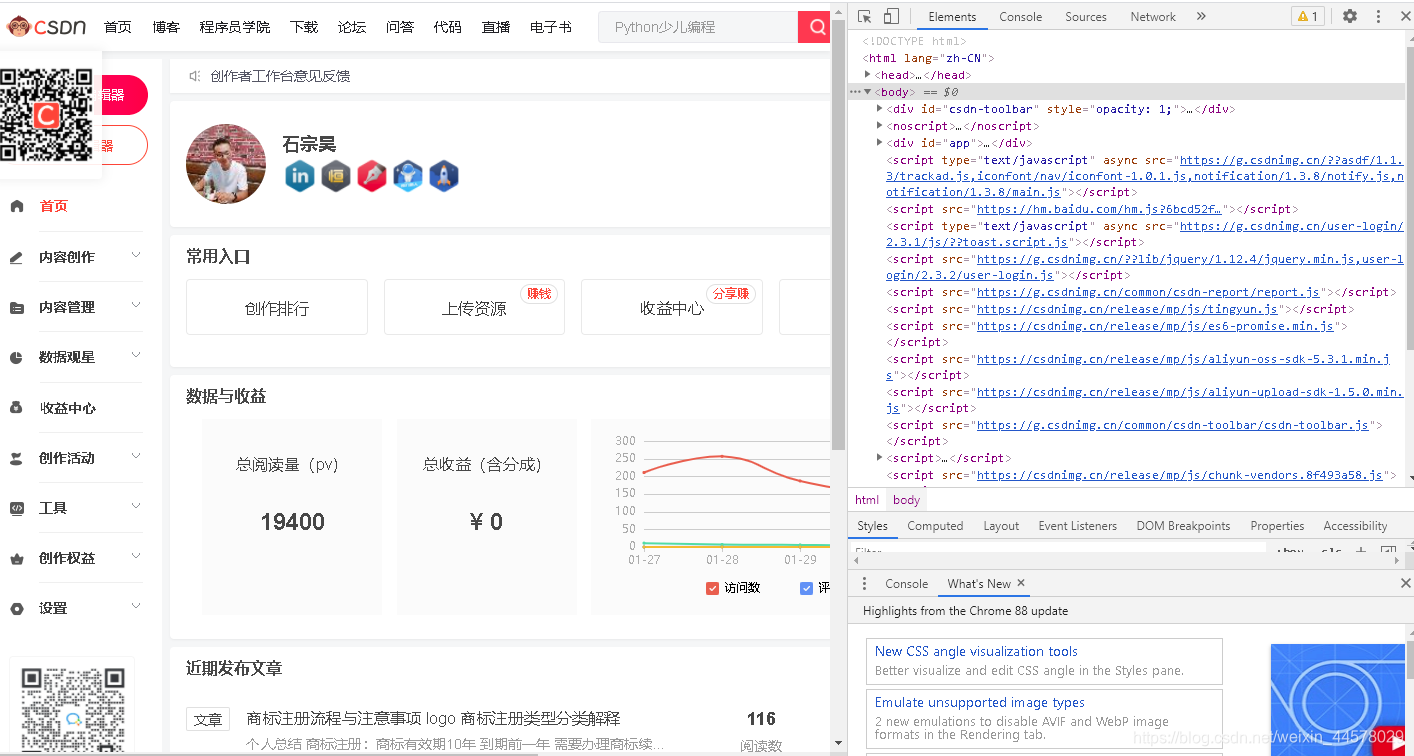This screenshot has width=1414, height=756.
Task: Collapse the body node in Elements tree
Action: (868, 92)
